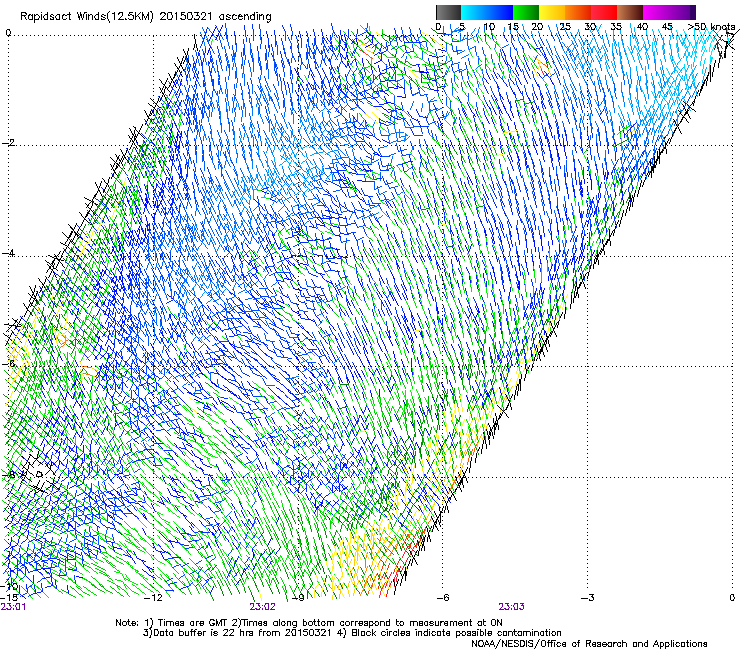Pick the magenta 40–45 knots legend swatch
Image resolution: width=740 pixels, height=650 pixels.
[656, 12]
